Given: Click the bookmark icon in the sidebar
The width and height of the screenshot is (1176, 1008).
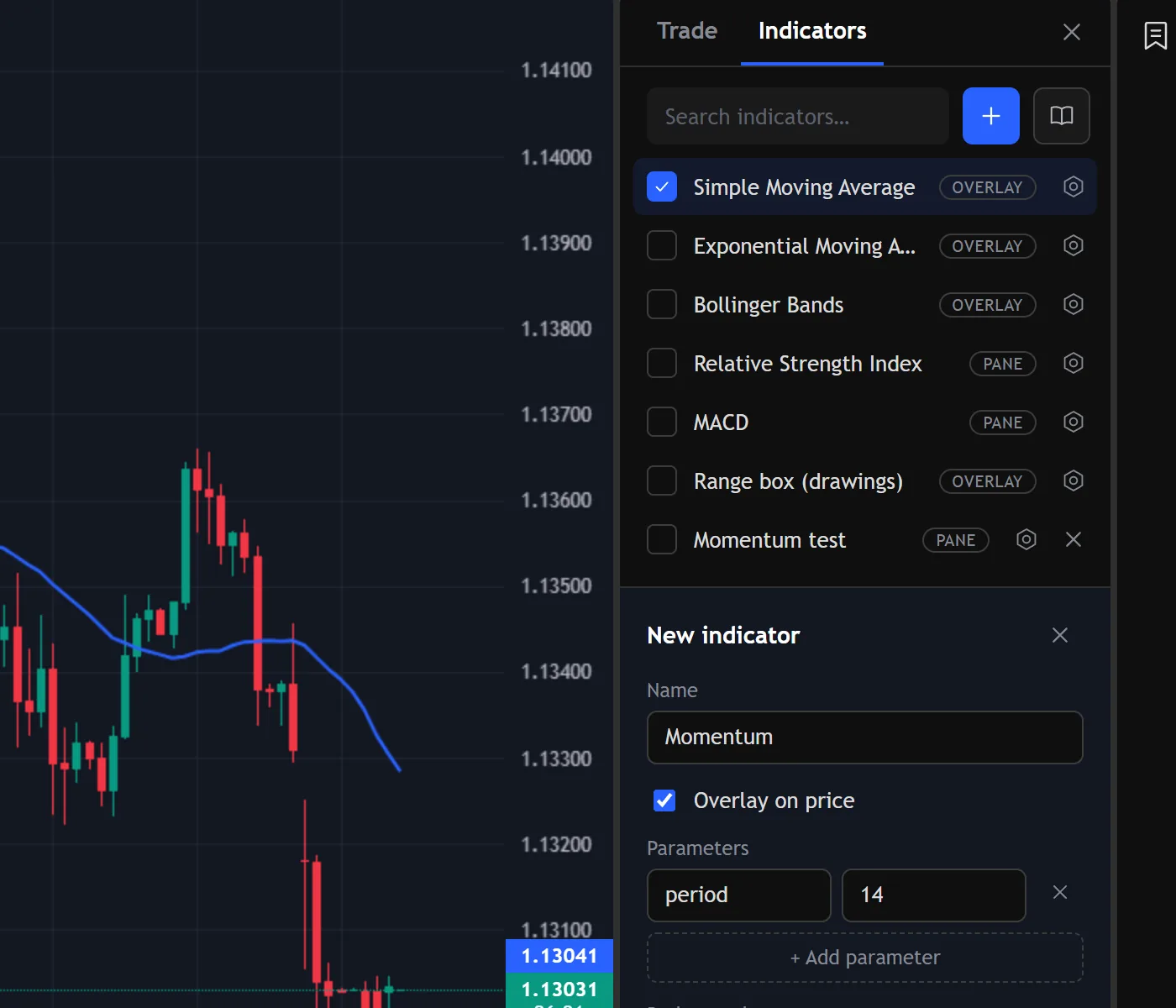Looking at the screenshot, I should pyautogui.click(x=1155, y=35).
